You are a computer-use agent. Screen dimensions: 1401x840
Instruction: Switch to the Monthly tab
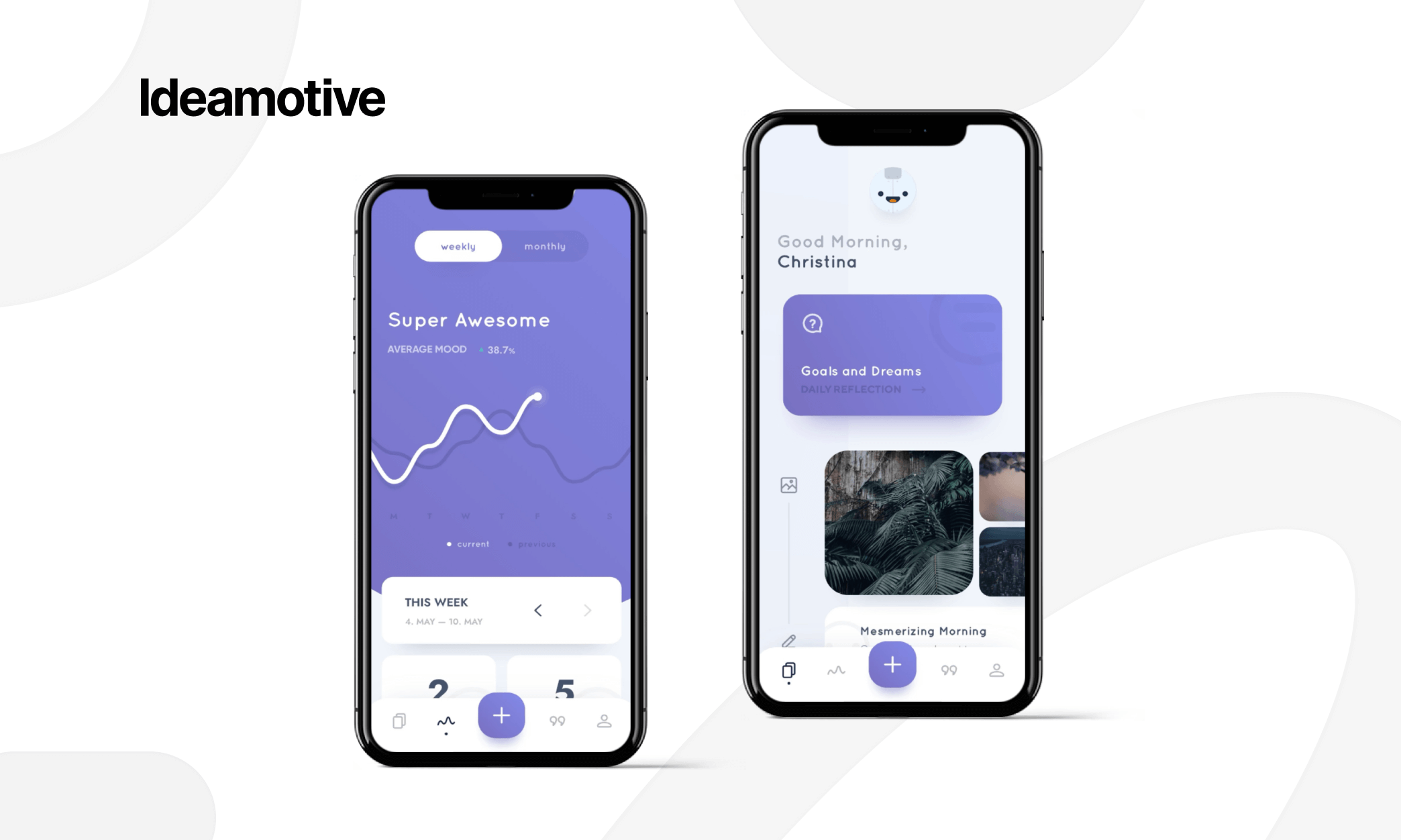coord(543,246)
